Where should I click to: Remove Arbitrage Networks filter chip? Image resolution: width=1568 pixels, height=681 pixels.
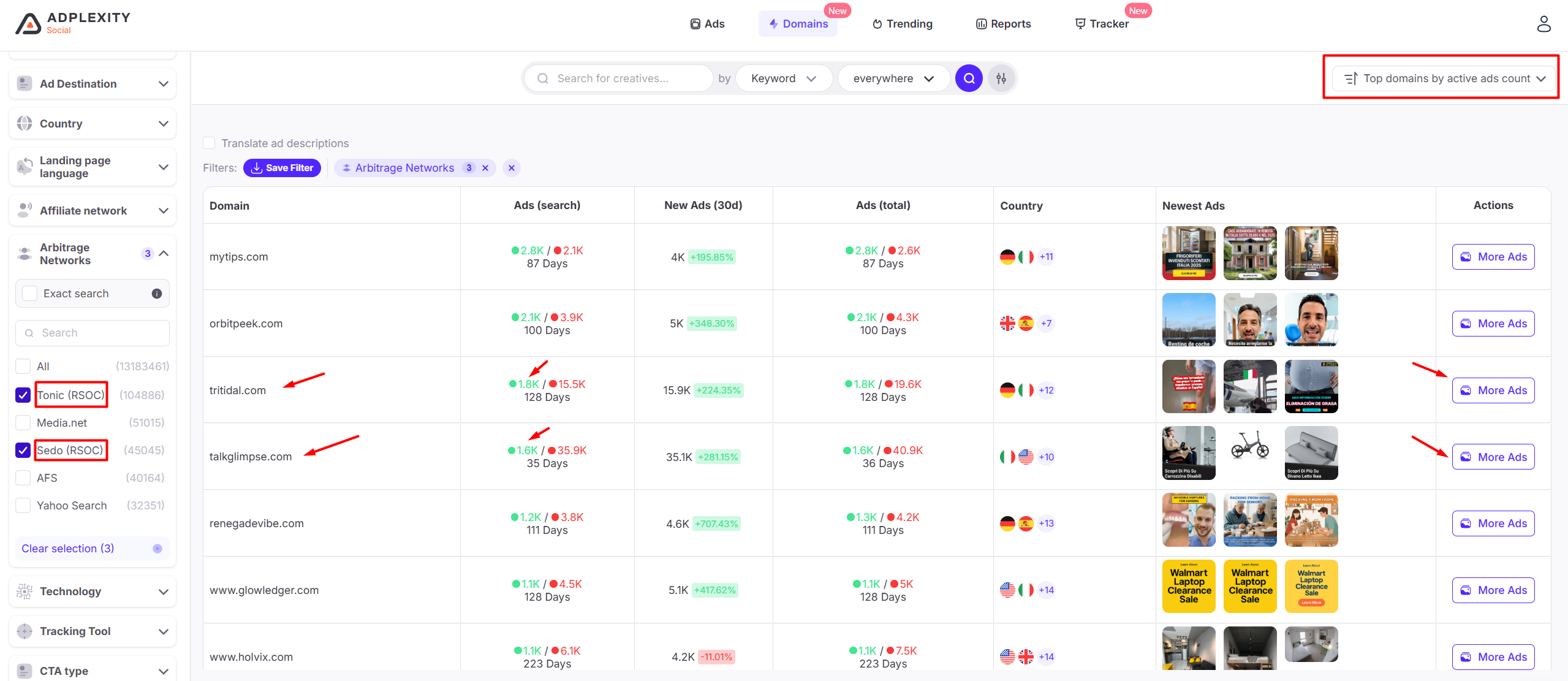click(485, 168)
